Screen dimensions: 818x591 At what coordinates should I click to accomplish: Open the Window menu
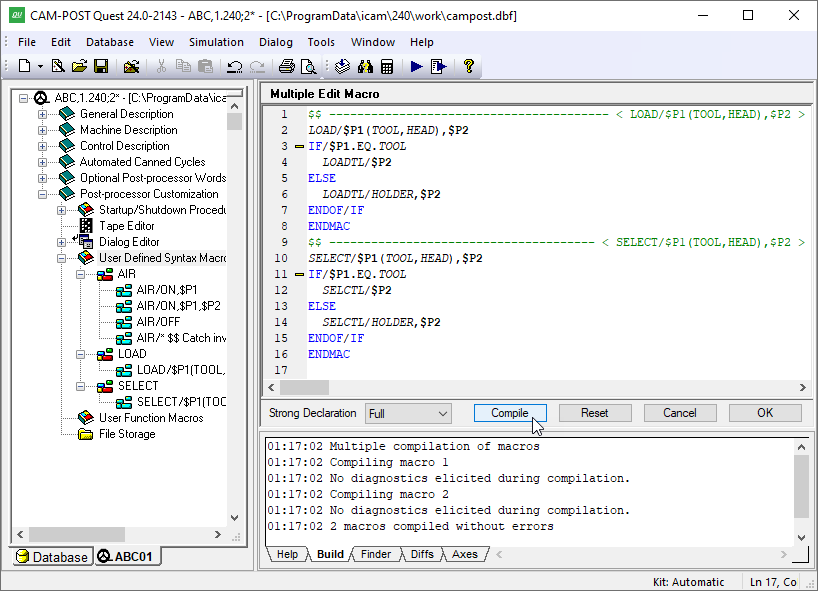point(372,42)
